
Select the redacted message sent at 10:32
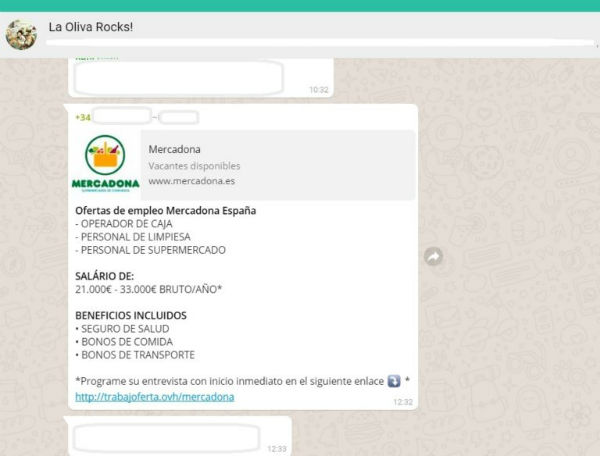[x=178, y=77]
